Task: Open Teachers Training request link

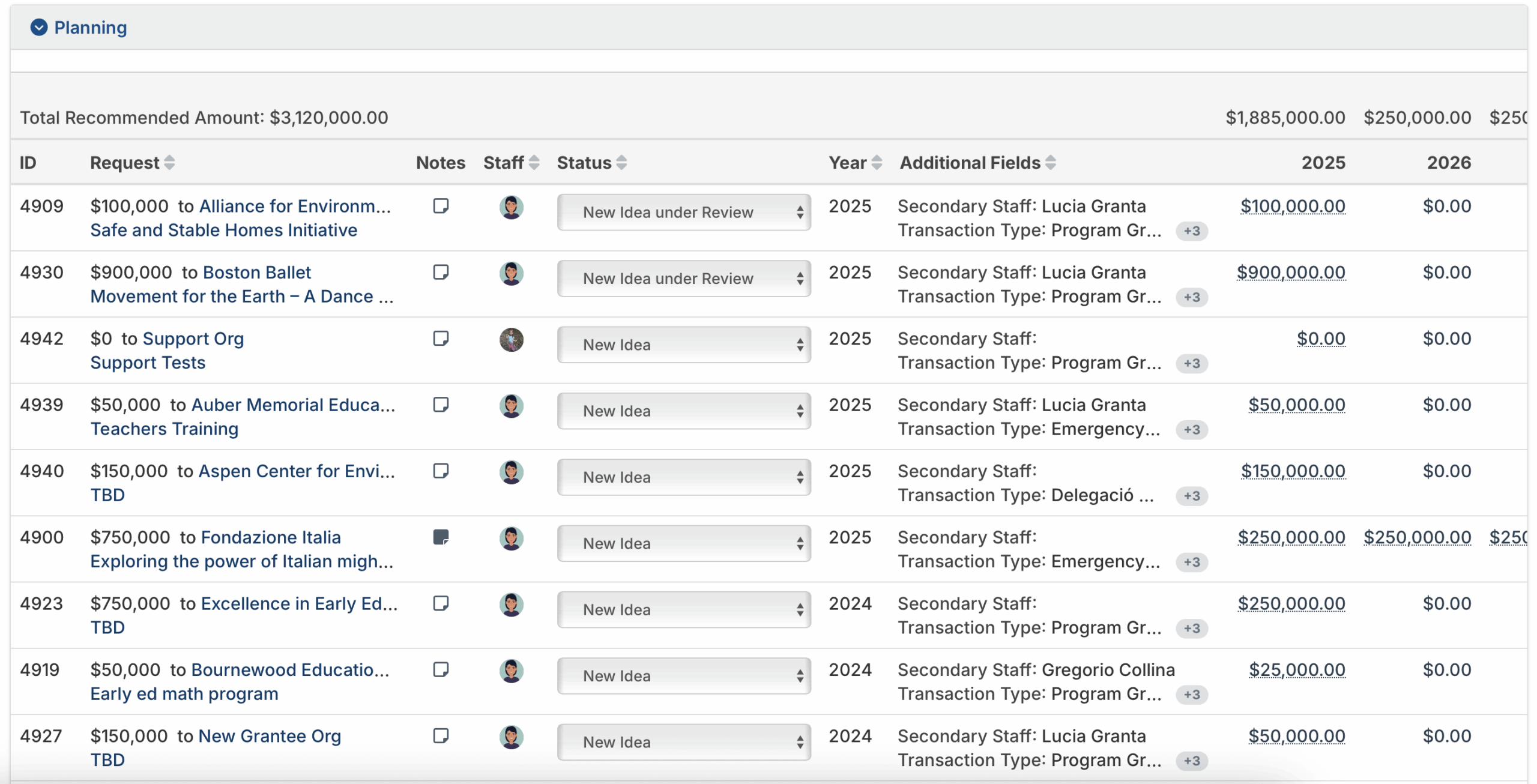Action: tap(165, 429)
